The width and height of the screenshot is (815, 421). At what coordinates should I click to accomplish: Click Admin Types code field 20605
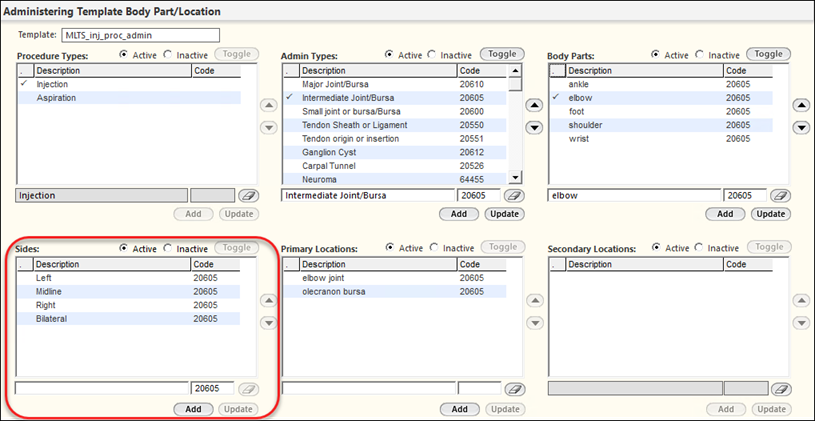pos(479,195)
